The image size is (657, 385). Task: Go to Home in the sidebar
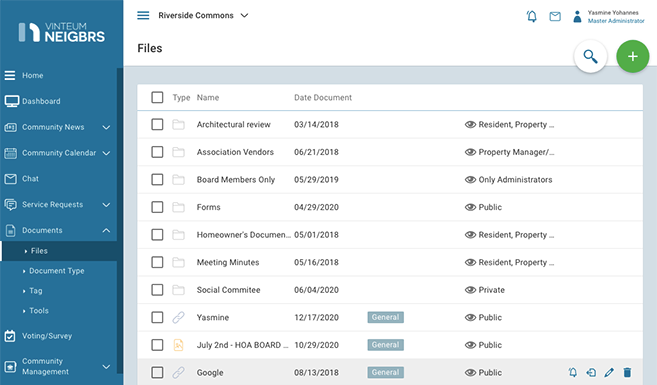pyautogui.click(x=33, y=75)
